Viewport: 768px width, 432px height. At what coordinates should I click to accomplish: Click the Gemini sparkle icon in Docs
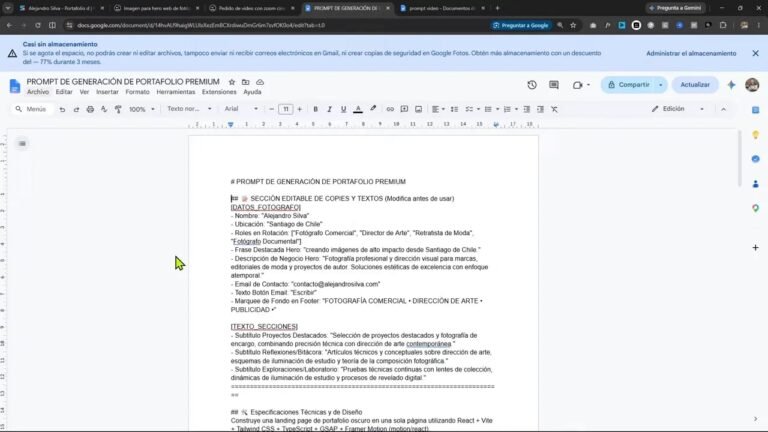point(731,85)
